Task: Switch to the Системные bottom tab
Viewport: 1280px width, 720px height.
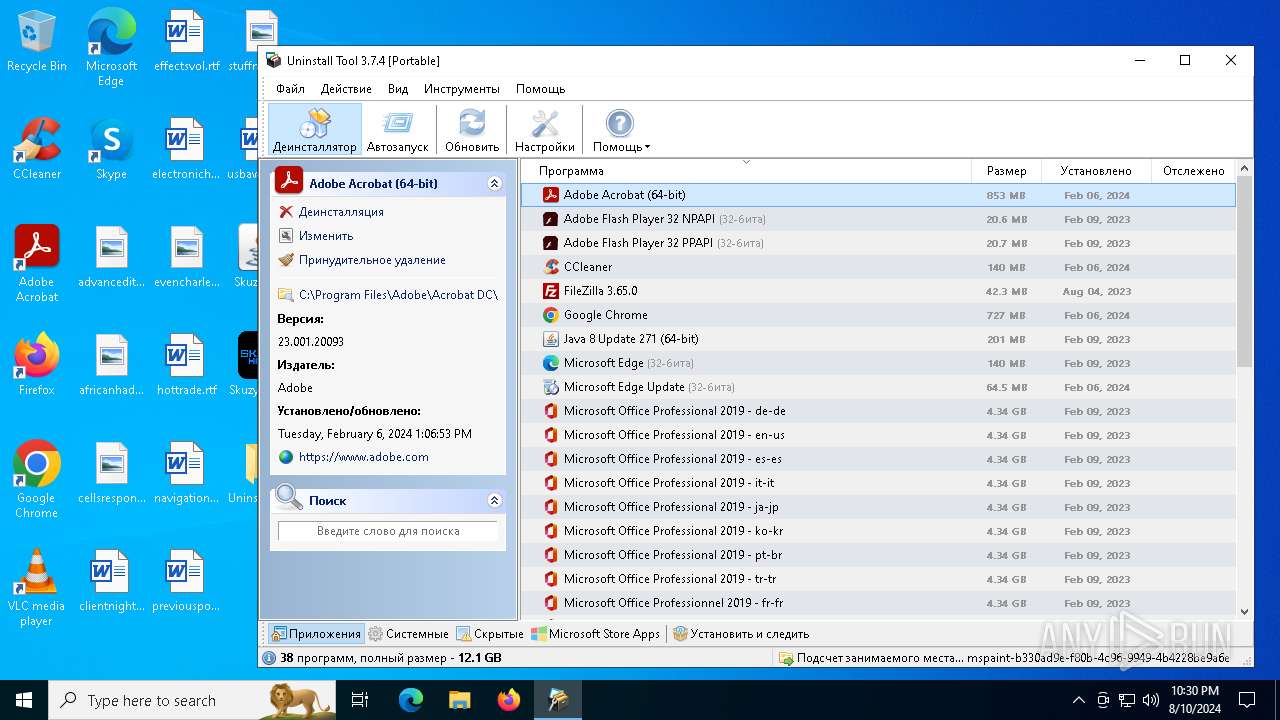Action: pos(408,634)
